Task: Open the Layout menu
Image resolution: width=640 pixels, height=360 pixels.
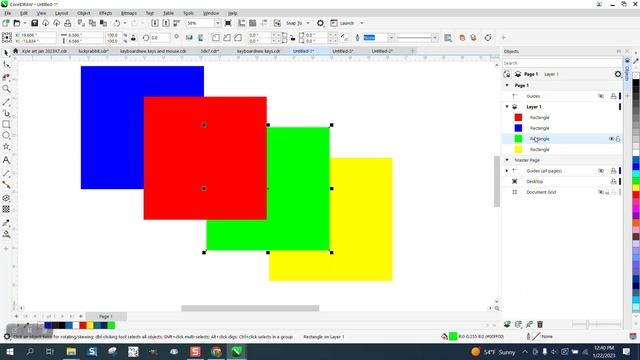Action: point(61,13)
